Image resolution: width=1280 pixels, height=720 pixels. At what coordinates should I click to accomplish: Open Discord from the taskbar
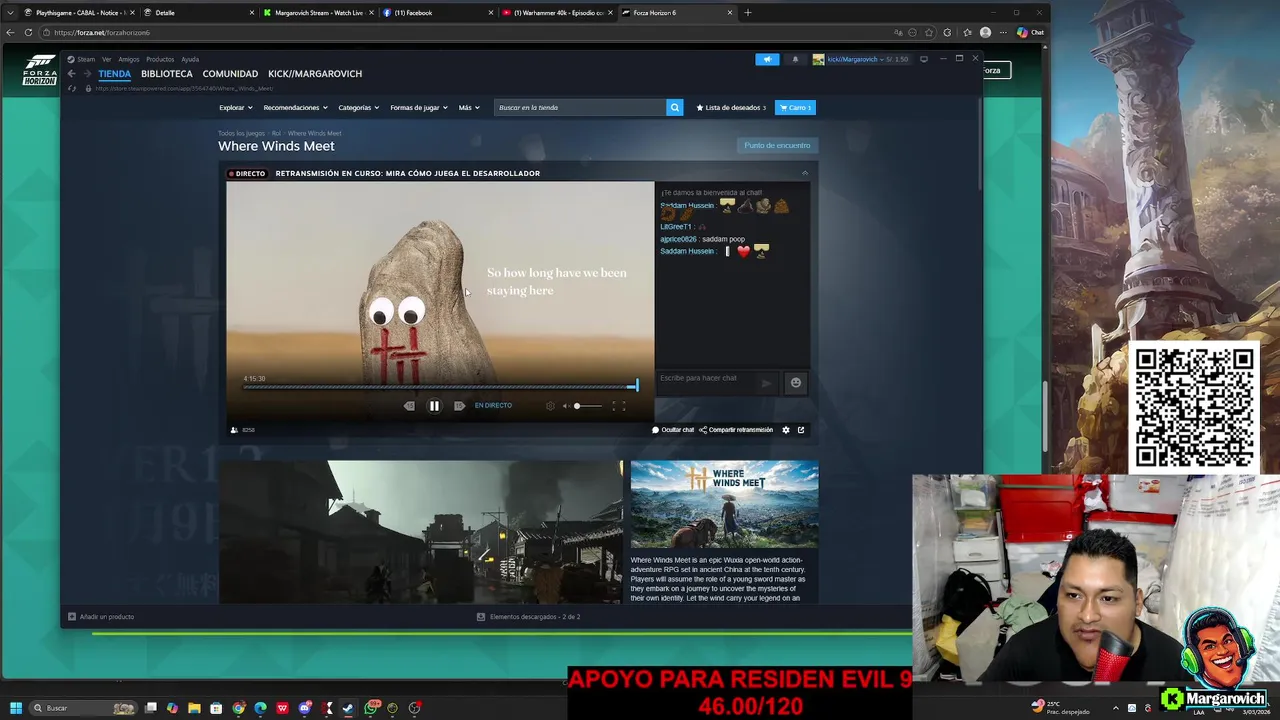304,708
